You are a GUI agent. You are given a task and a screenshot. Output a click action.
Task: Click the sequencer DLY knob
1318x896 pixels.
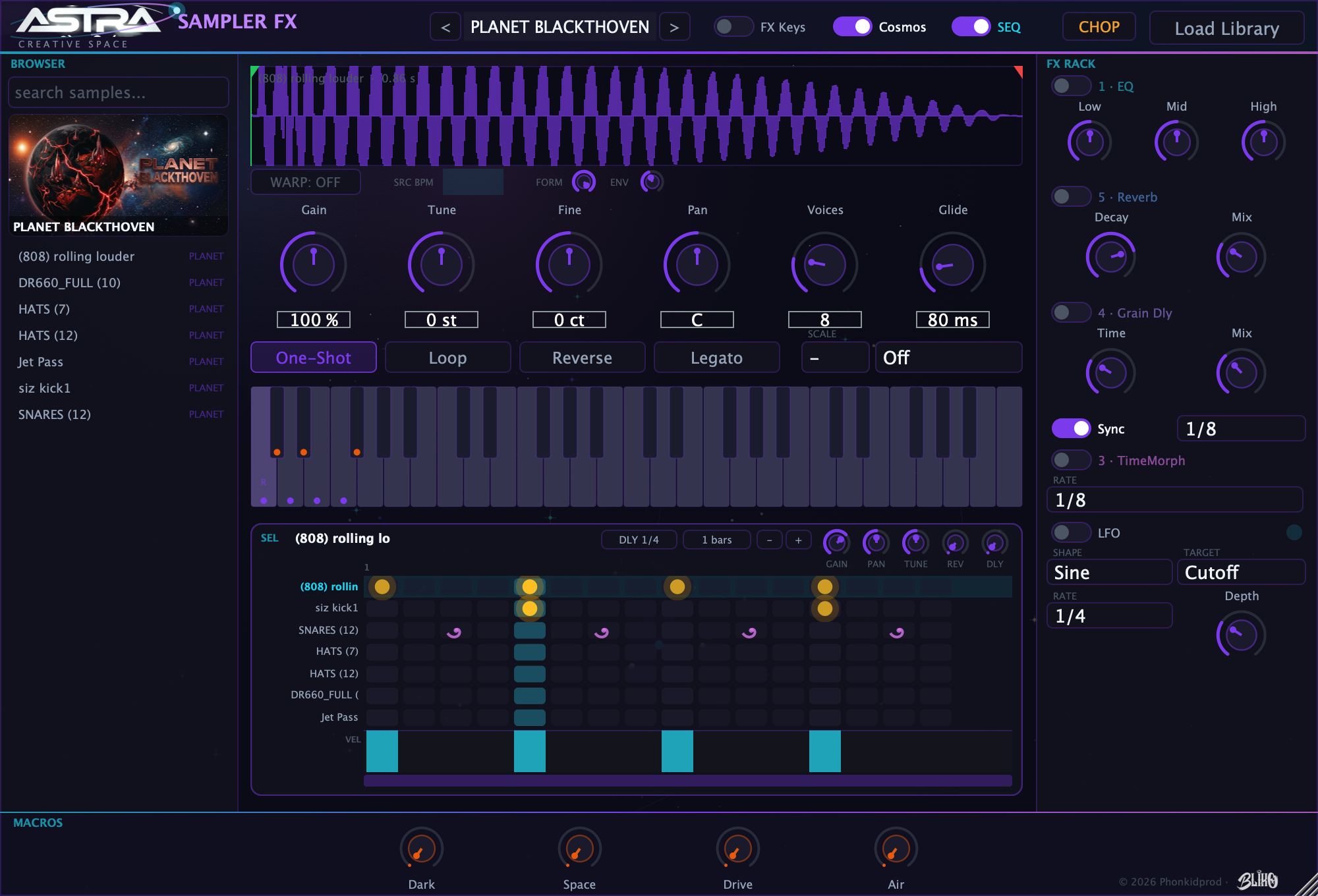pos(994,543)
